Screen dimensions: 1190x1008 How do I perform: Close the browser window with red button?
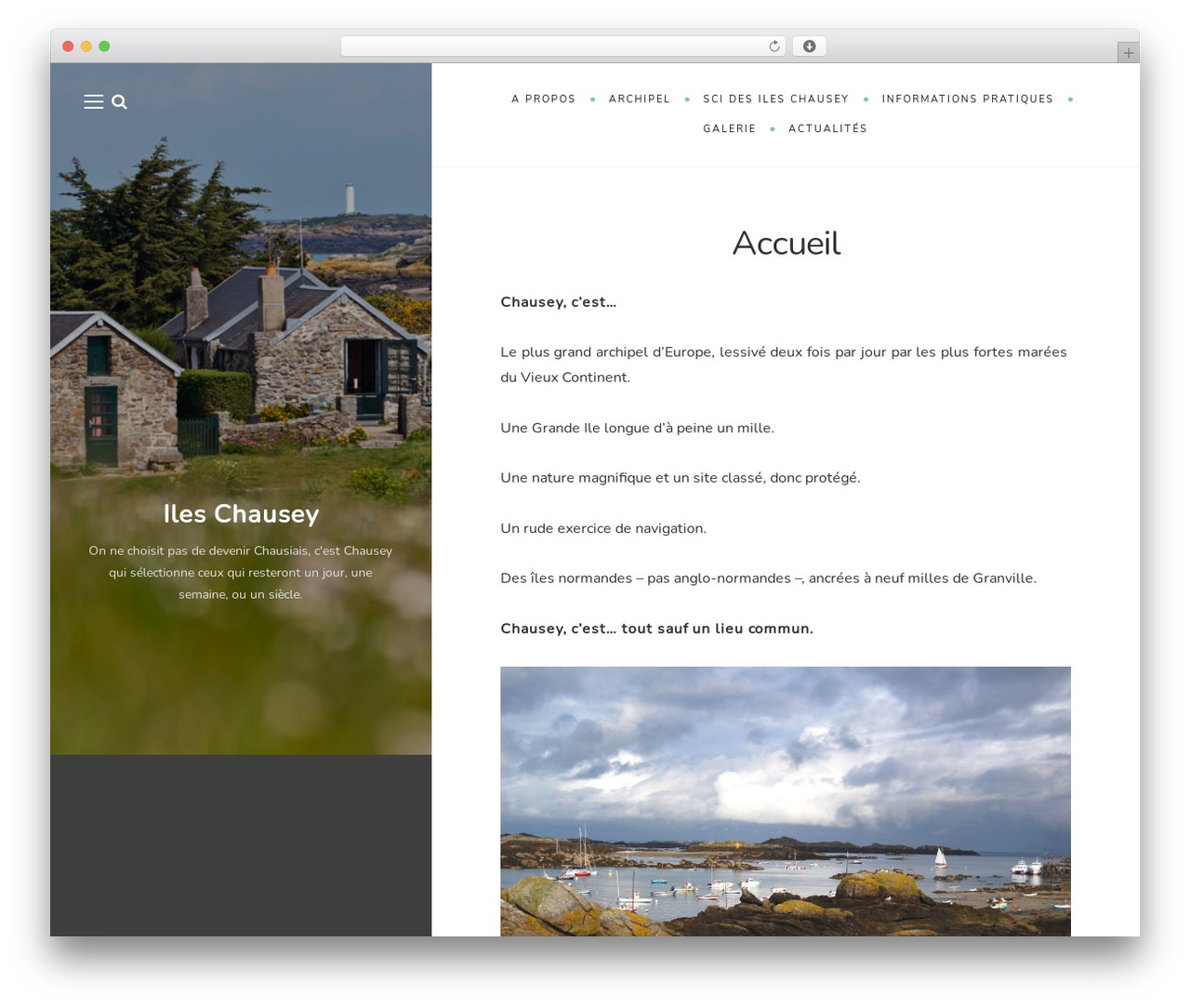coord(68,46)
